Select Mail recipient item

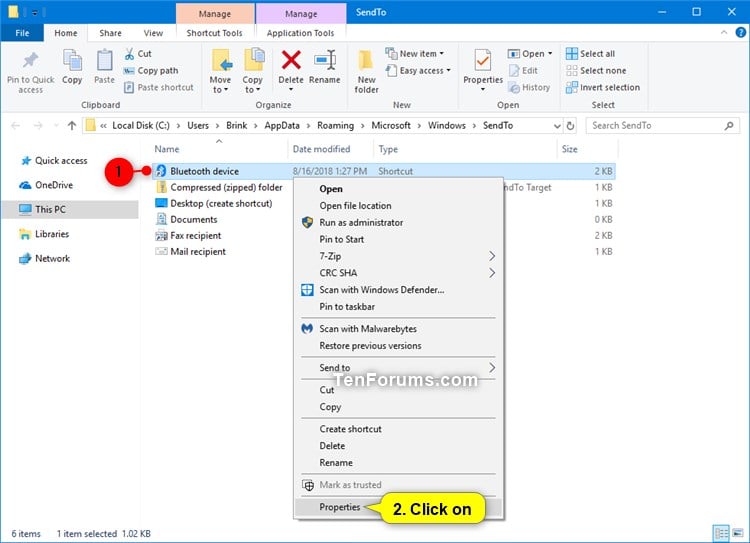point(198,252)
